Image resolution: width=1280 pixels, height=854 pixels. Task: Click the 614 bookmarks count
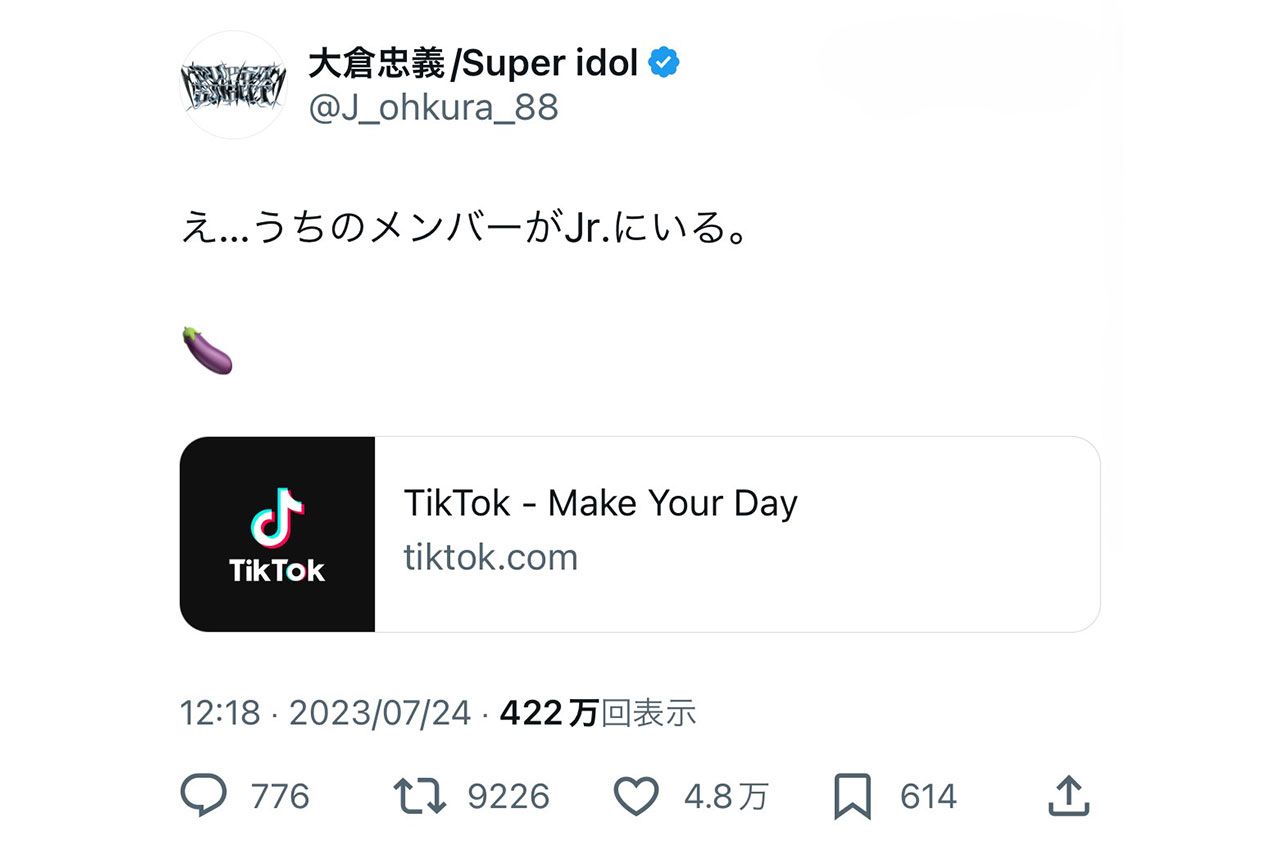click(926, 797)
